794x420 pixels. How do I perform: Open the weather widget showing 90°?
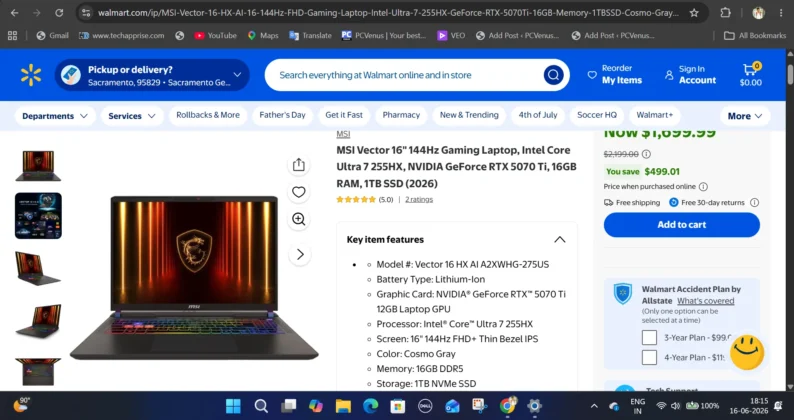pyautogui.click(x=21, y=405)
